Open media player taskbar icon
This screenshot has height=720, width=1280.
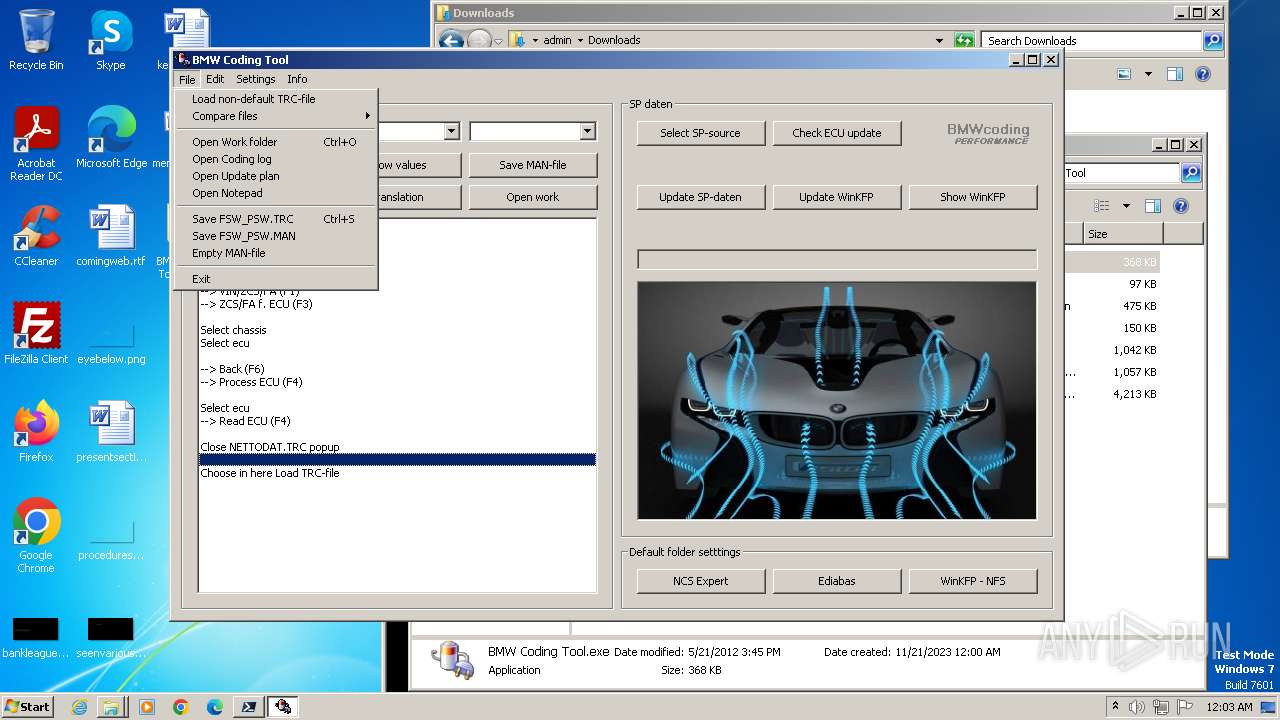point(147,707)
